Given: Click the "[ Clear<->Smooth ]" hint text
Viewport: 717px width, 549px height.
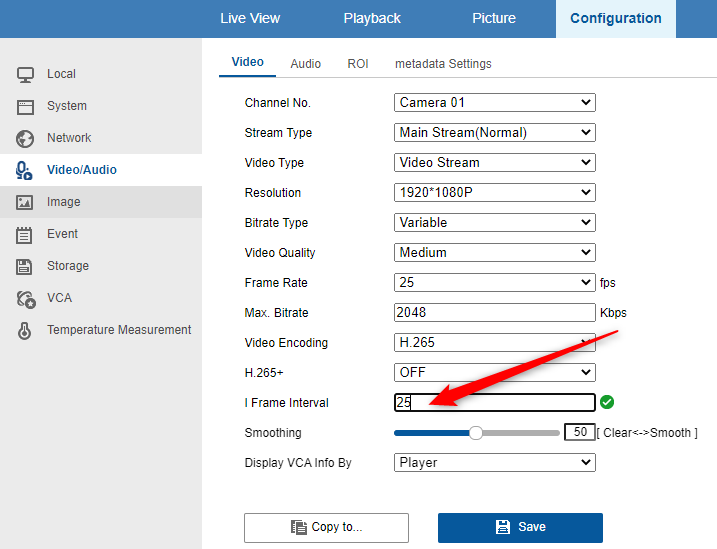Looking at the screenshot, I should tap(647, 433).
